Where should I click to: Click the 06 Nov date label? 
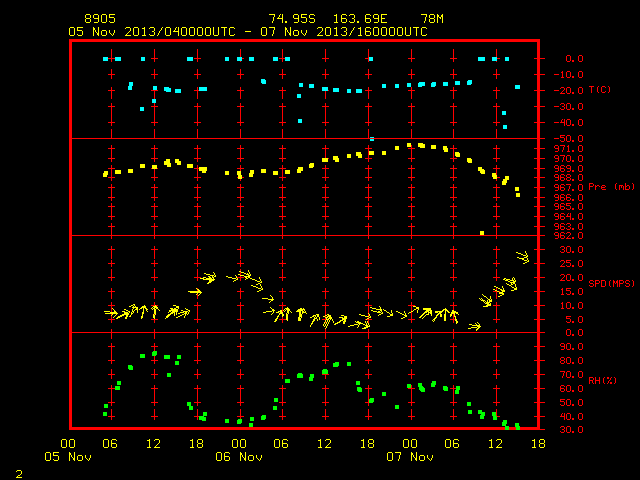(x=239, y=457)
